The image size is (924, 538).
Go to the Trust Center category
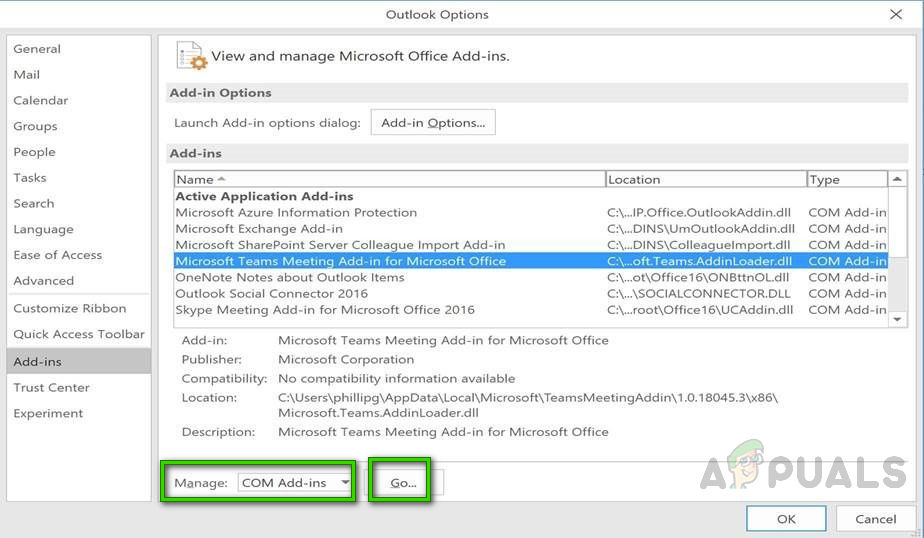tap(51, 388)
